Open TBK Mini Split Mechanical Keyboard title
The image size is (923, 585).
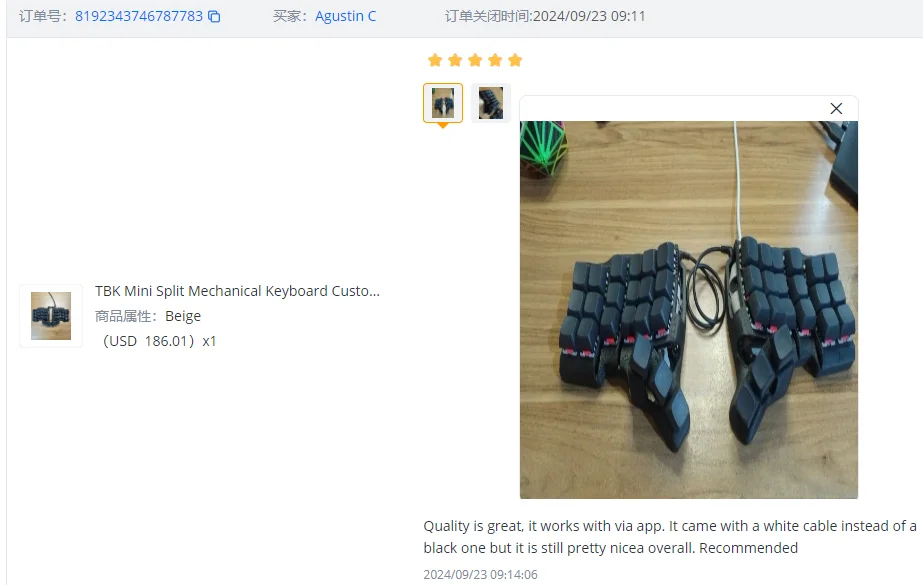pos(238,291)
